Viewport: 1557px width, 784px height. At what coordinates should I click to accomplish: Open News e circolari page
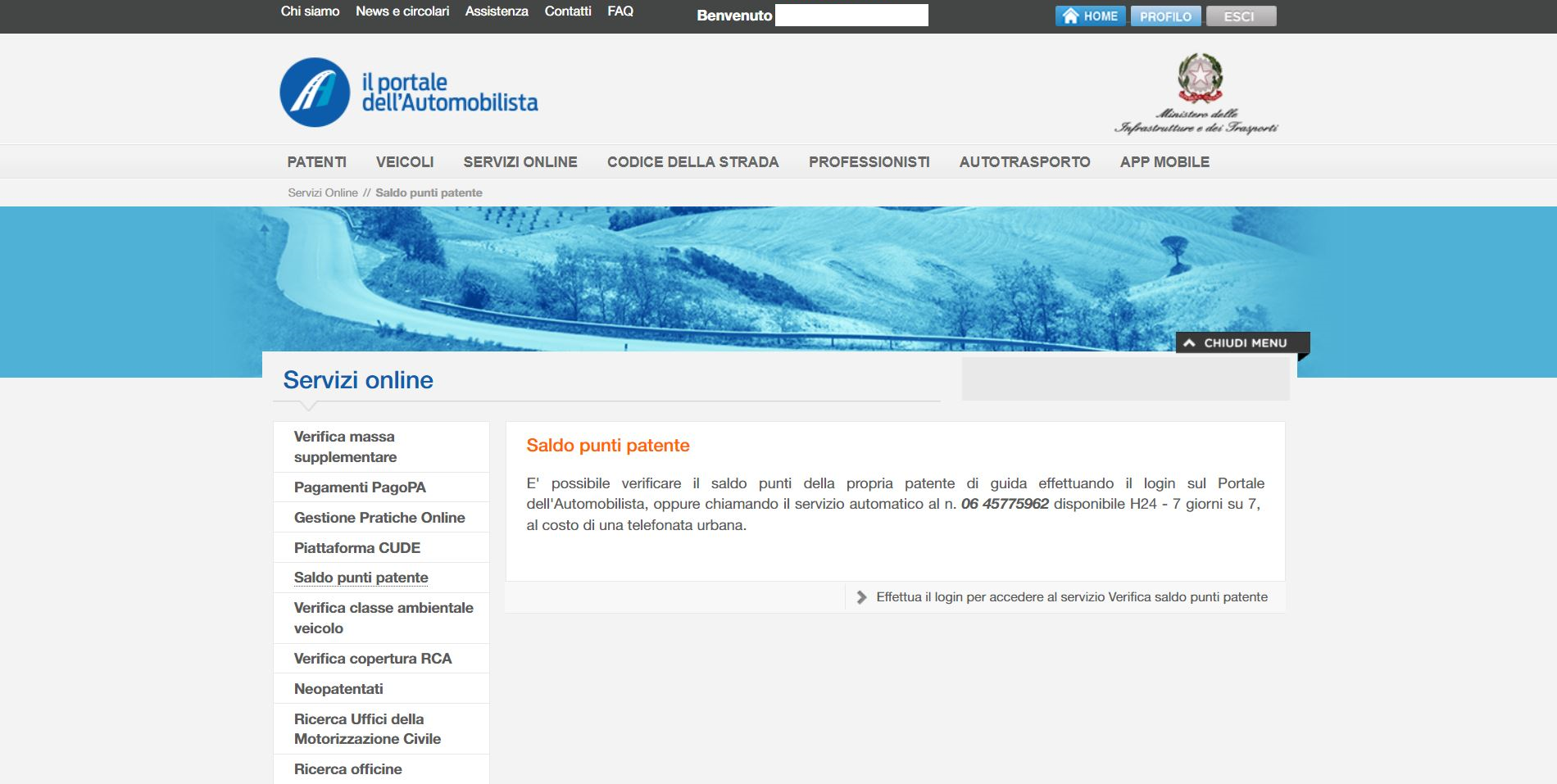(402, 11)
